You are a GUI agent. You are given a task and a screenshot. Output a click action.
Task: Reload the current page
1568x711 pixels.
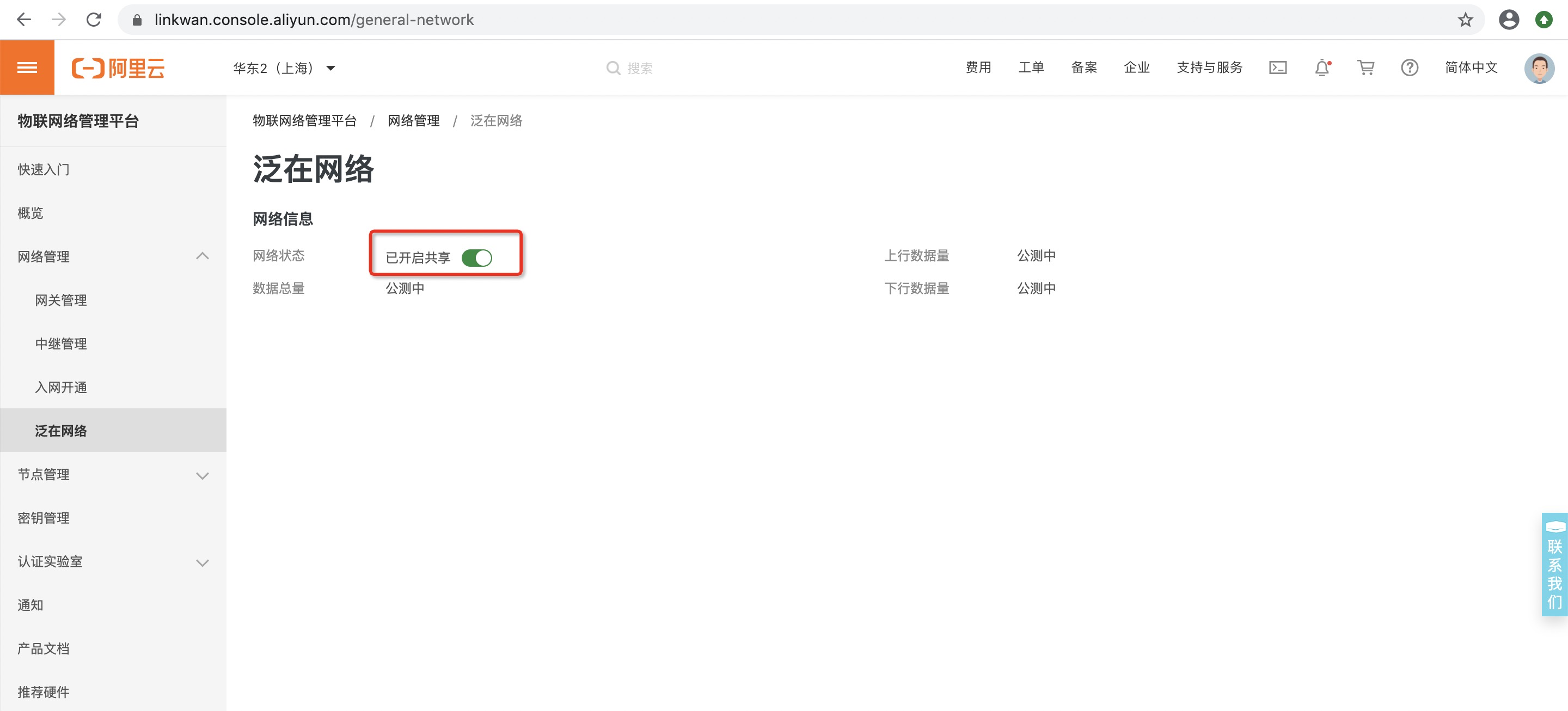94,20
